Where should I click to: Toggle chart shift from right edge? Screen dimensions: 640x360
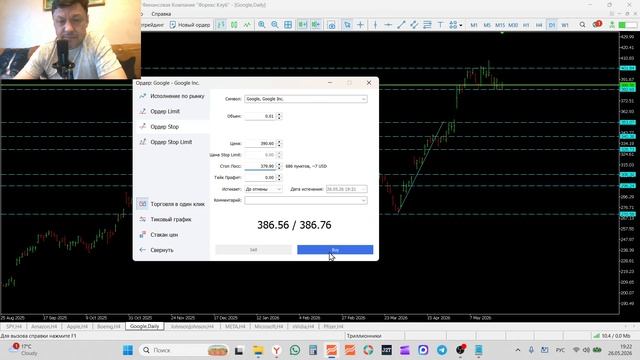302,25
